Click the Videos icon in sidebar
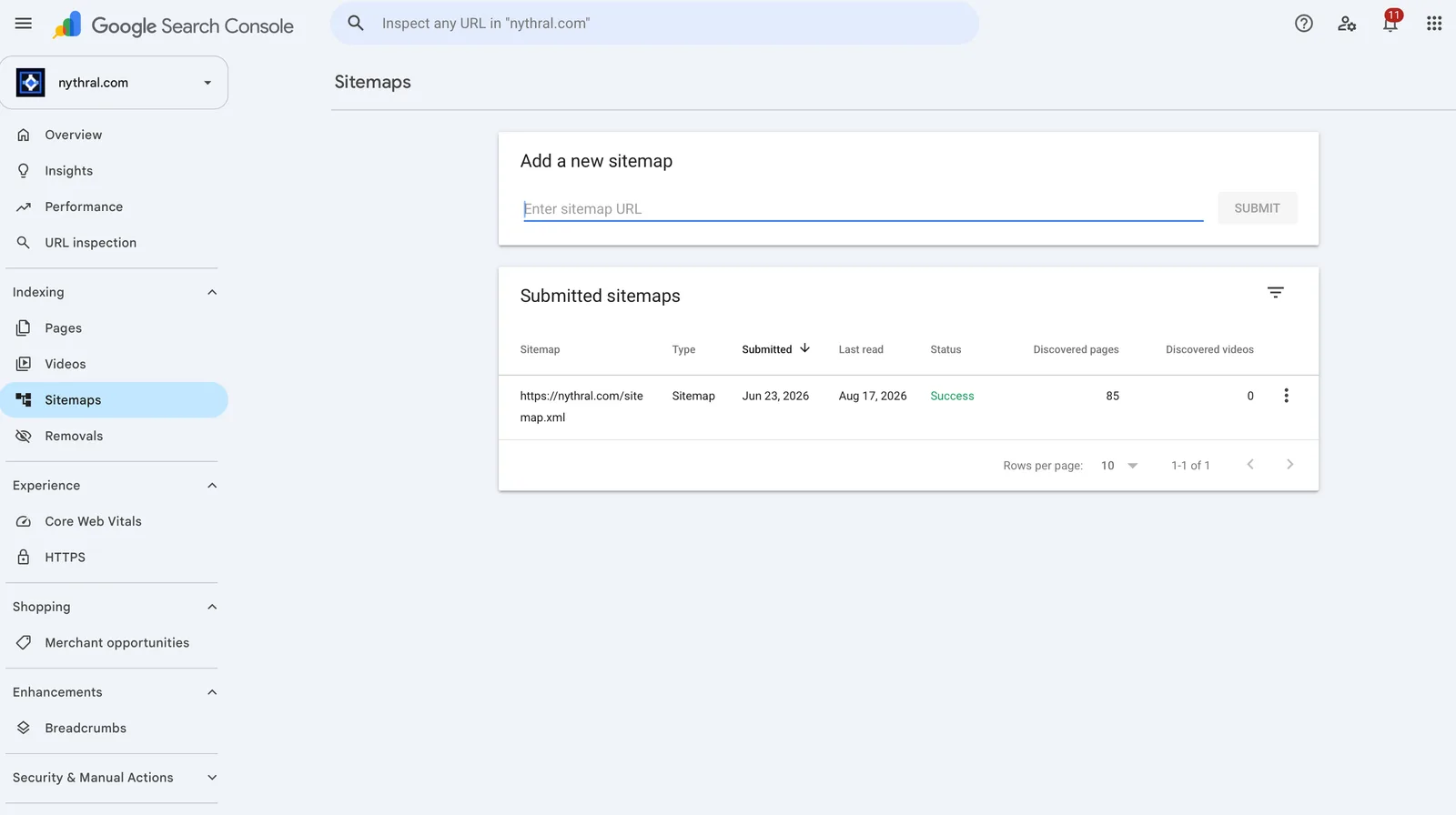The width and height of the screenshot is (1456, 815). click(24, 364)
